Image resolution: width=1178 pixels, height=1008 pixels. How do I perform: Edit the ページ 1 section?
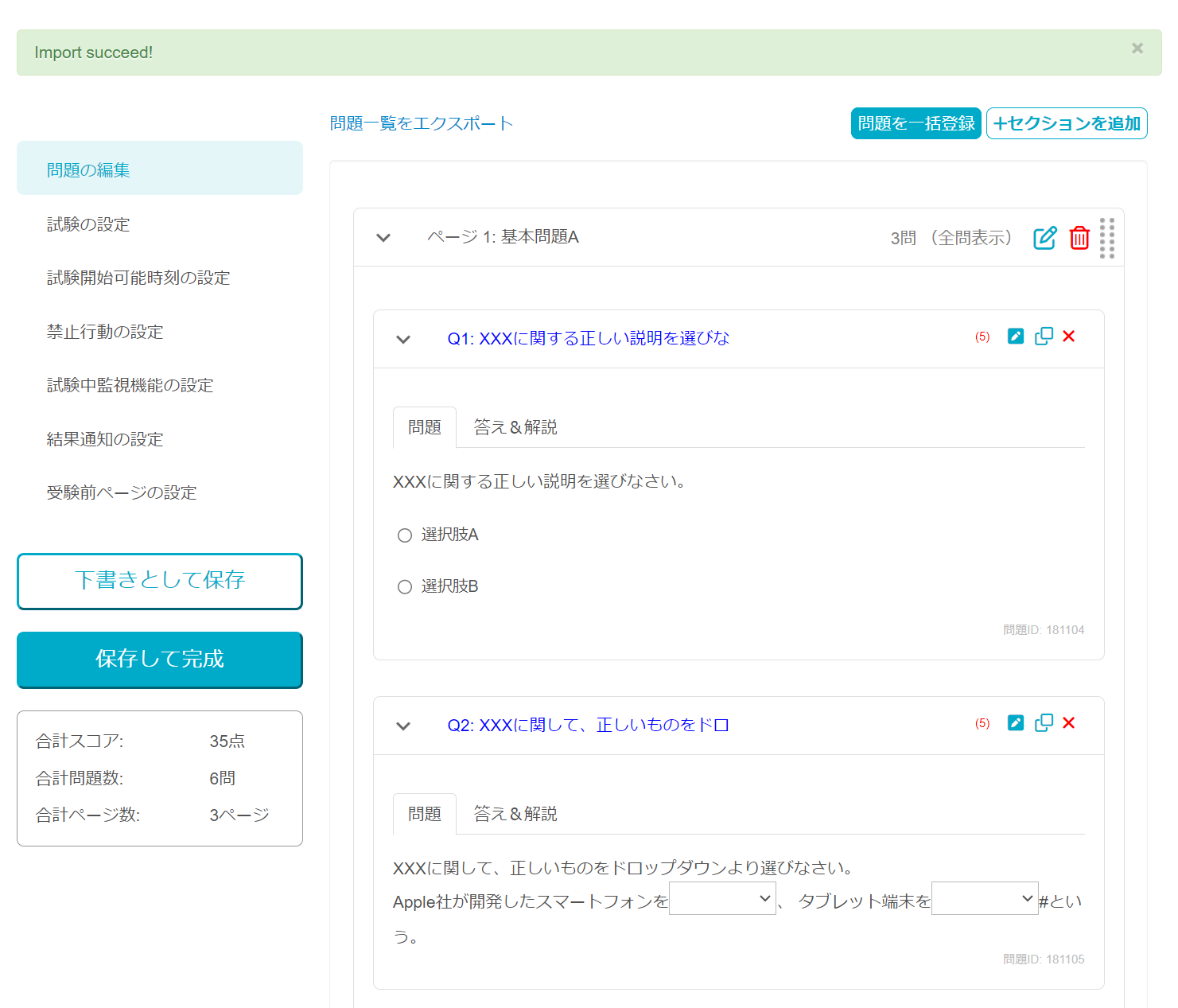pyautogui.click(x=1045, y=238)
